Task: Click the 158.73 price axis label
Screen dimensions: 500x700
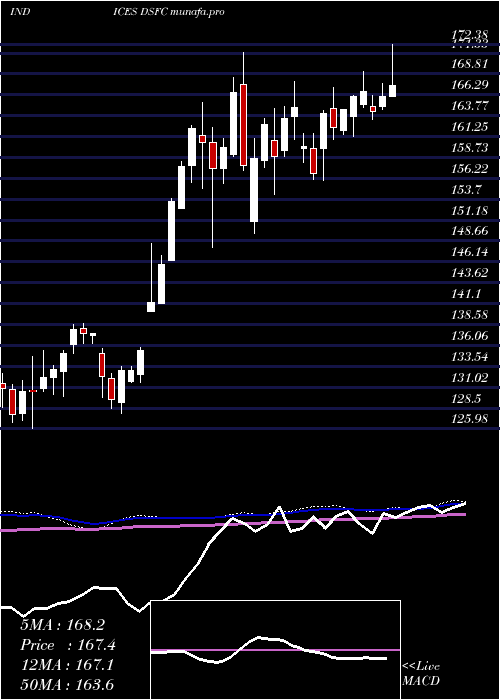Action: 469,148
